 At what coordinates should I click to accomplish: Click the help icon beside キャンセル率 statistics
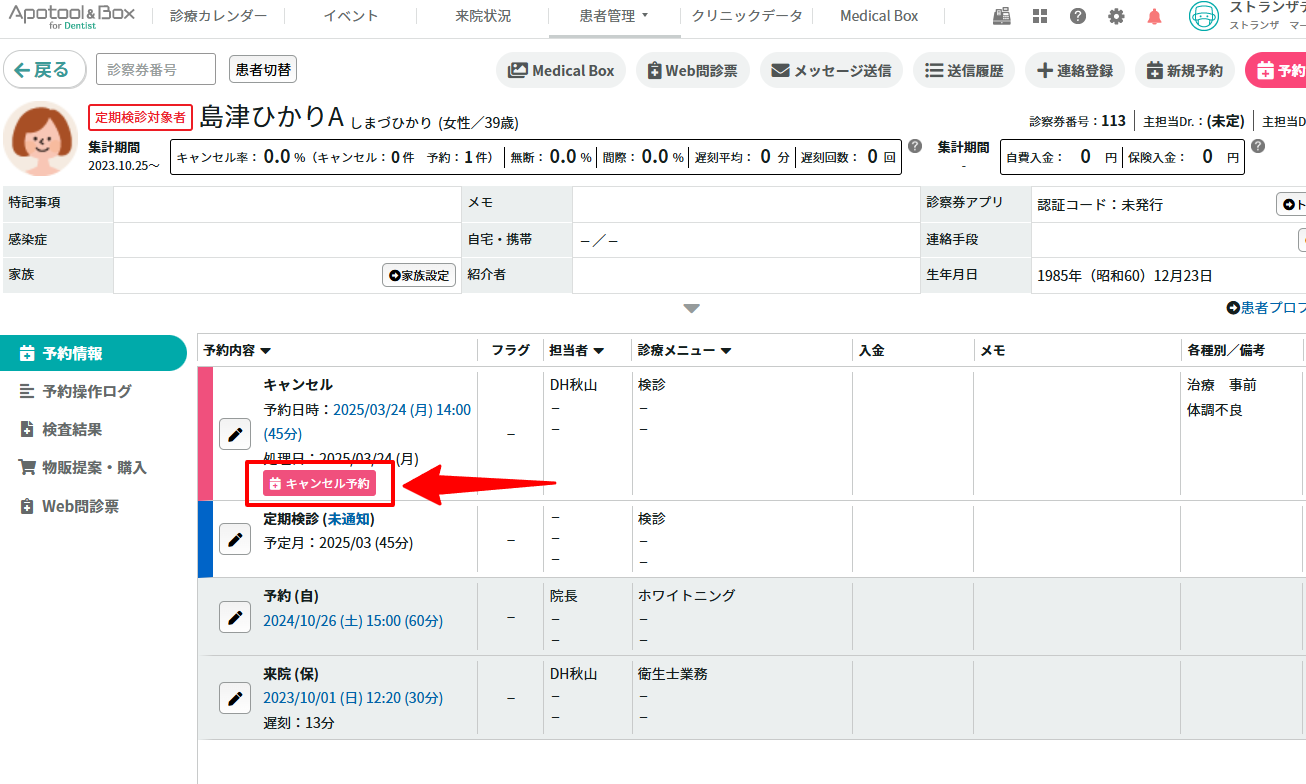tap(914, 147)
